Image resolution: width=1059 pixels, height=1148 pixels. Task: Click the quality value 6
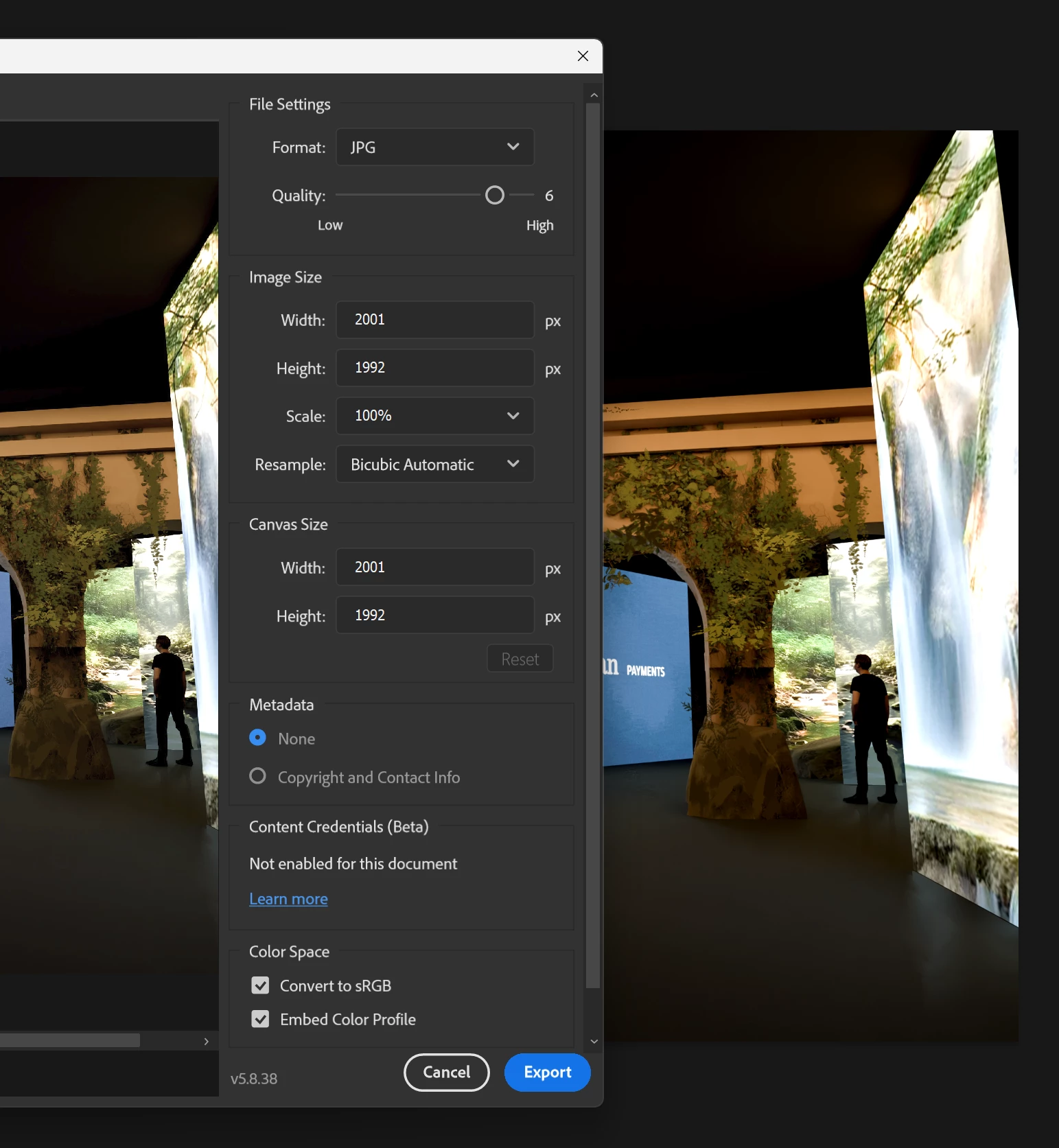tap(549, 196)
